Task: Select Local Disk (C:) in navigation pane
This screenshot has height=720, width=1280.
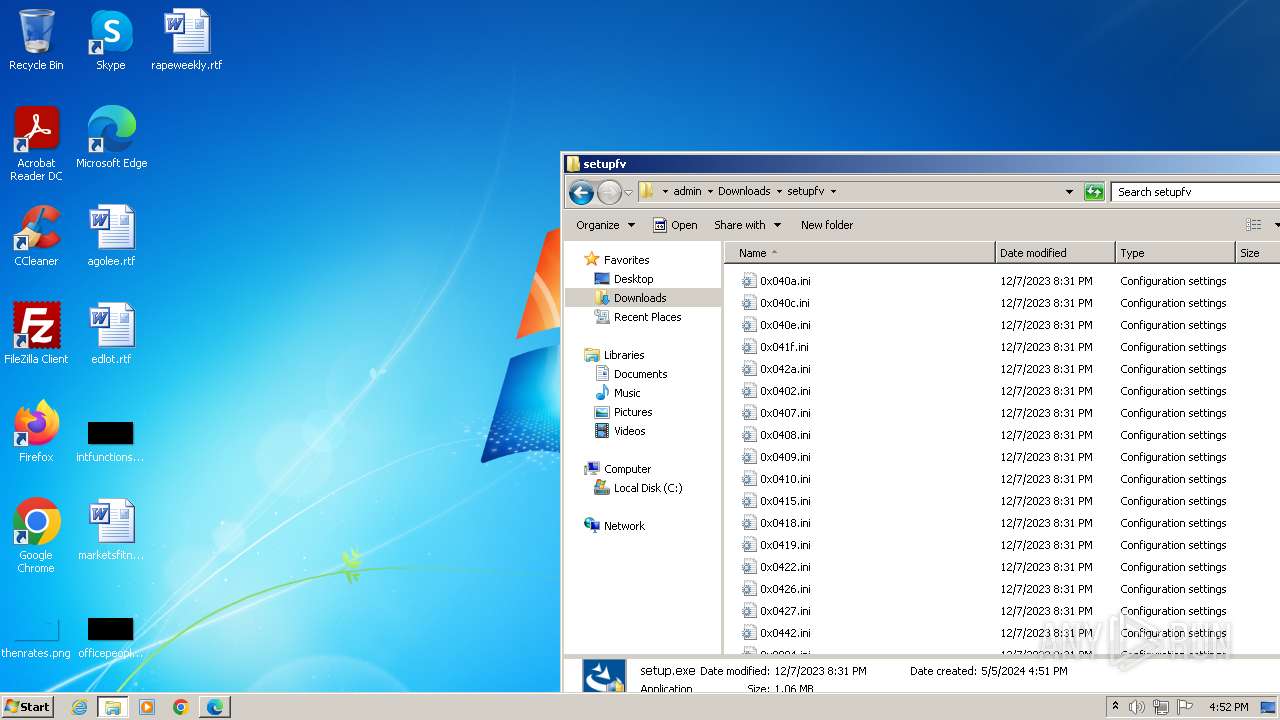Action: [x=638, y=488]
